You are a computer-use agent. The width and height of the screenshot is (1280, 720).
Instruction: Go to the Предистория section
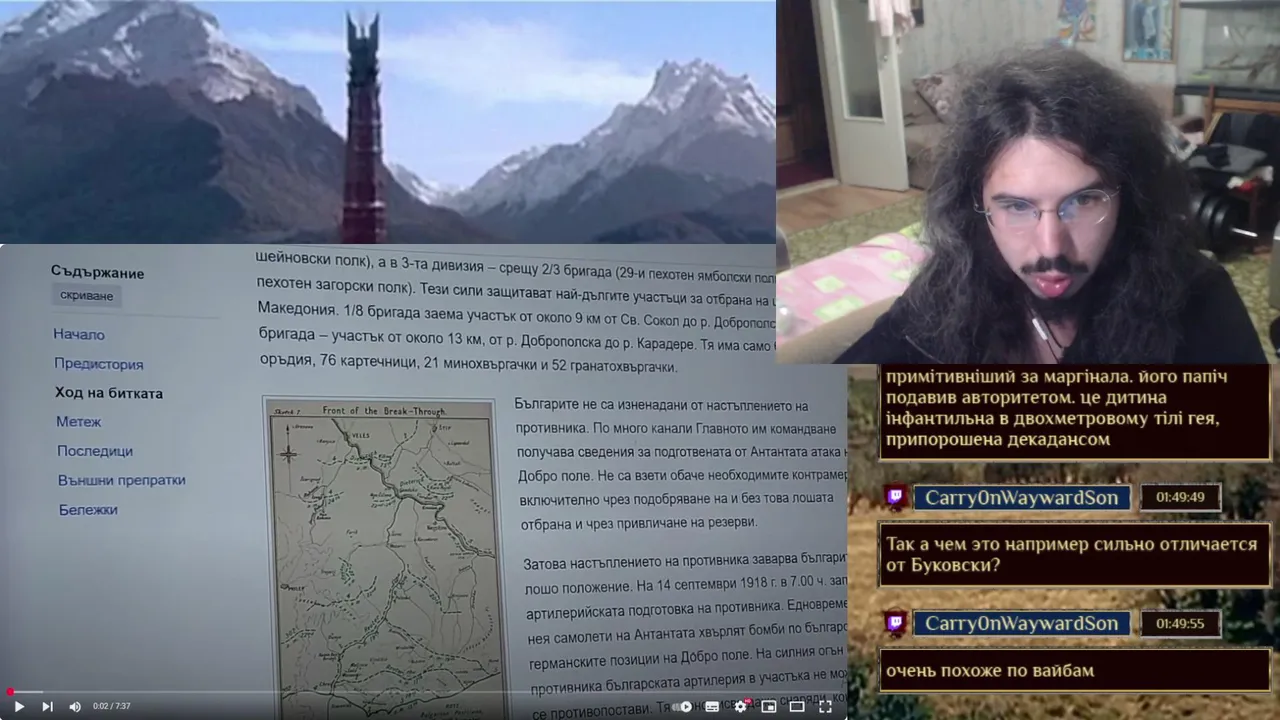coord(99,364)
